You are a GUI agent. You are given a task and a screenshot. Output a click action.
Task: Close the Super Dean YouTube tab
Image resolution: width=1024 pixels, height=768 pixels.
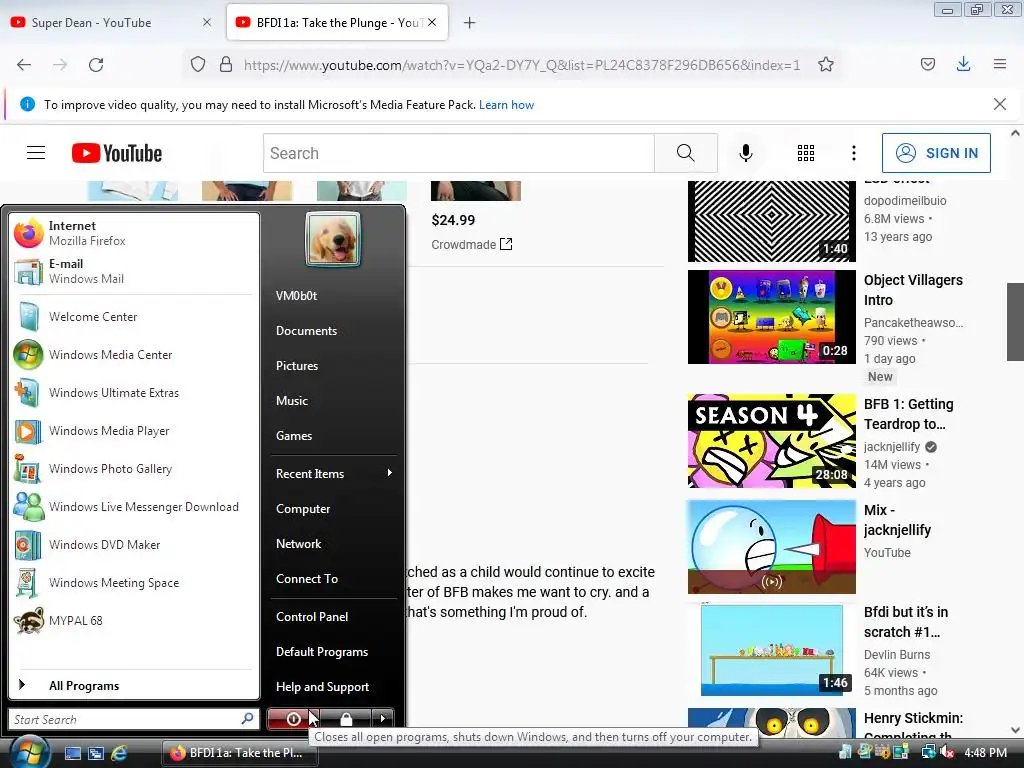pos(207,22)
